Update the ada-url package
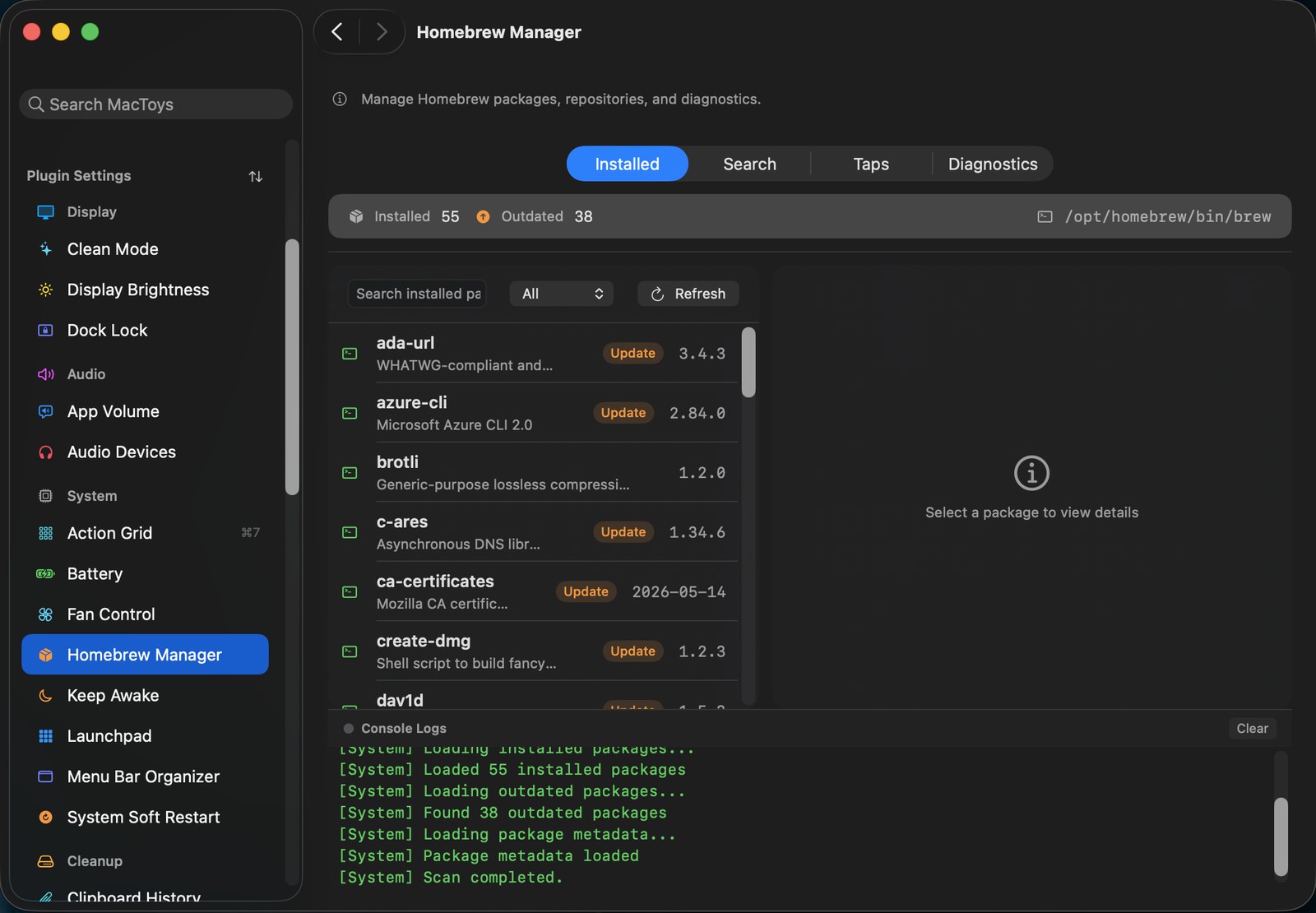The height and width of the screenshot is (913, 1316). [x=633, y=353]
